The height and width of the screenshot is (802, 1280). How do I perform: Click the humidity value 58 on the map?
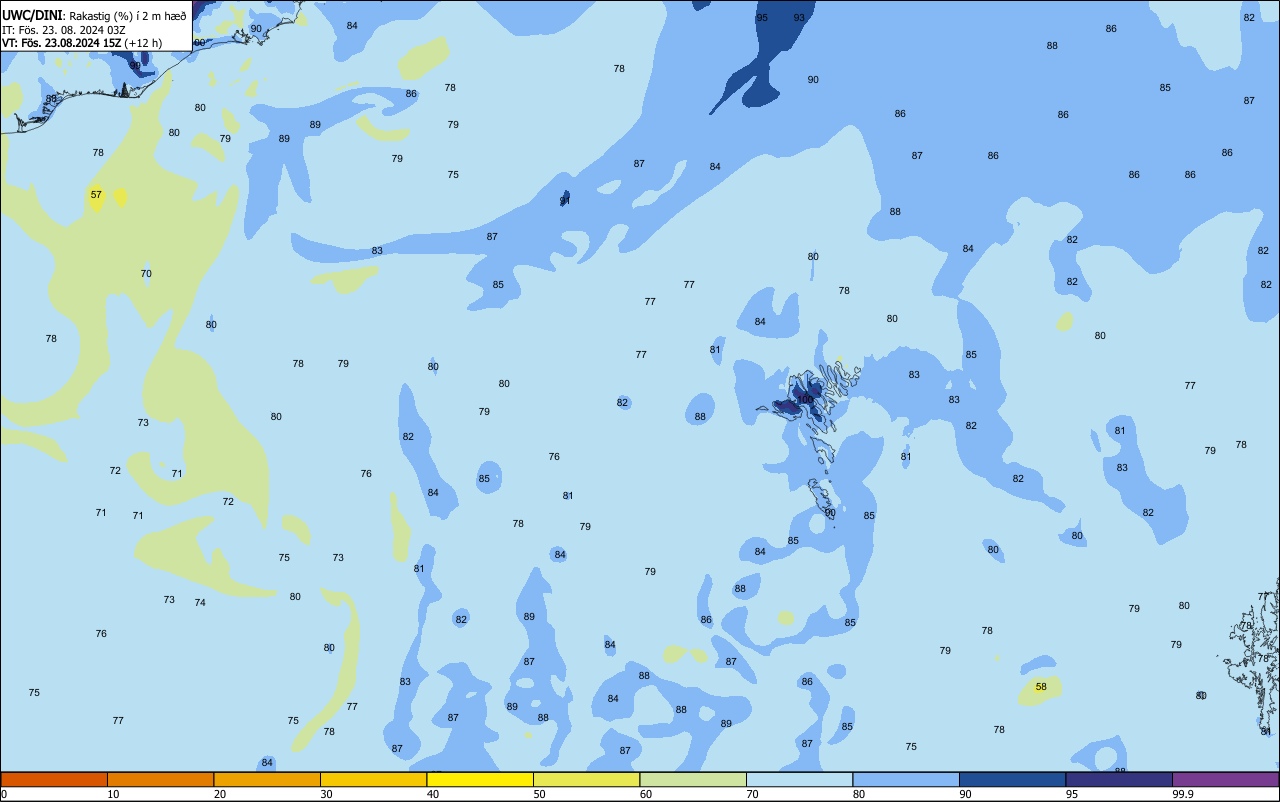(x=1041, y=686)
